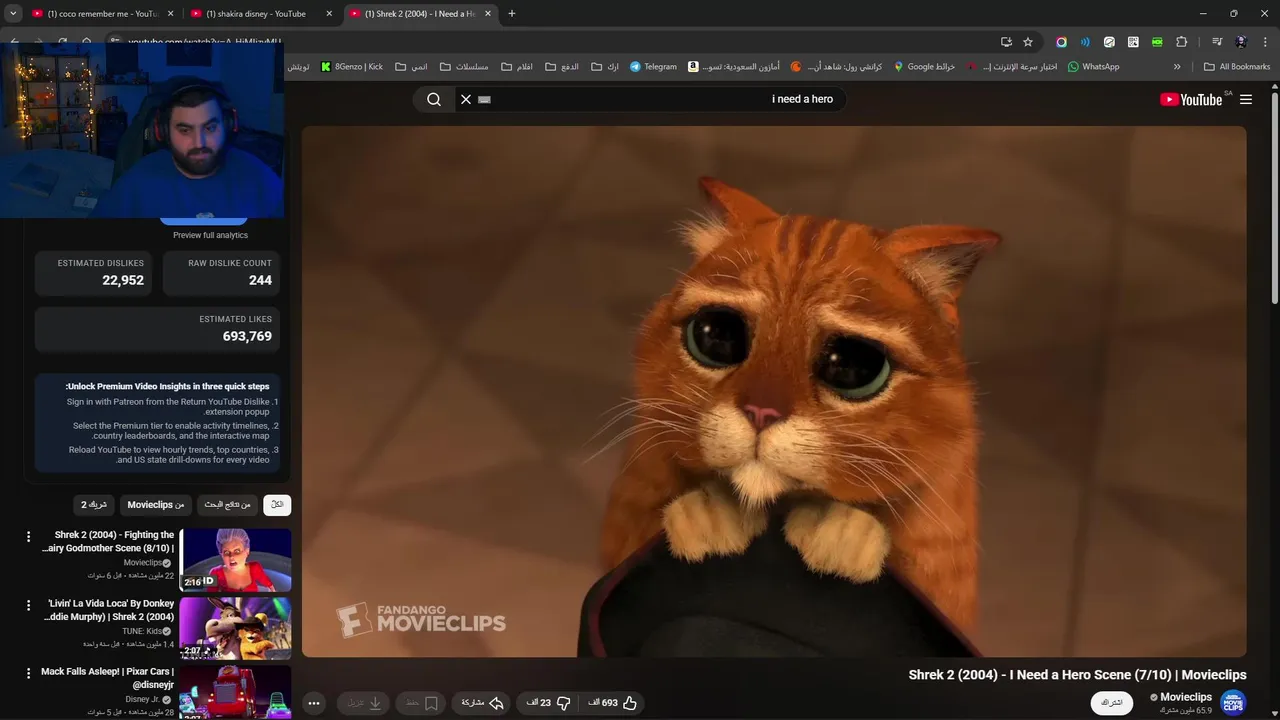Open Movieclips channel avatar
This screenshot has width=1280, height=720.
[x=1233, y=703]
